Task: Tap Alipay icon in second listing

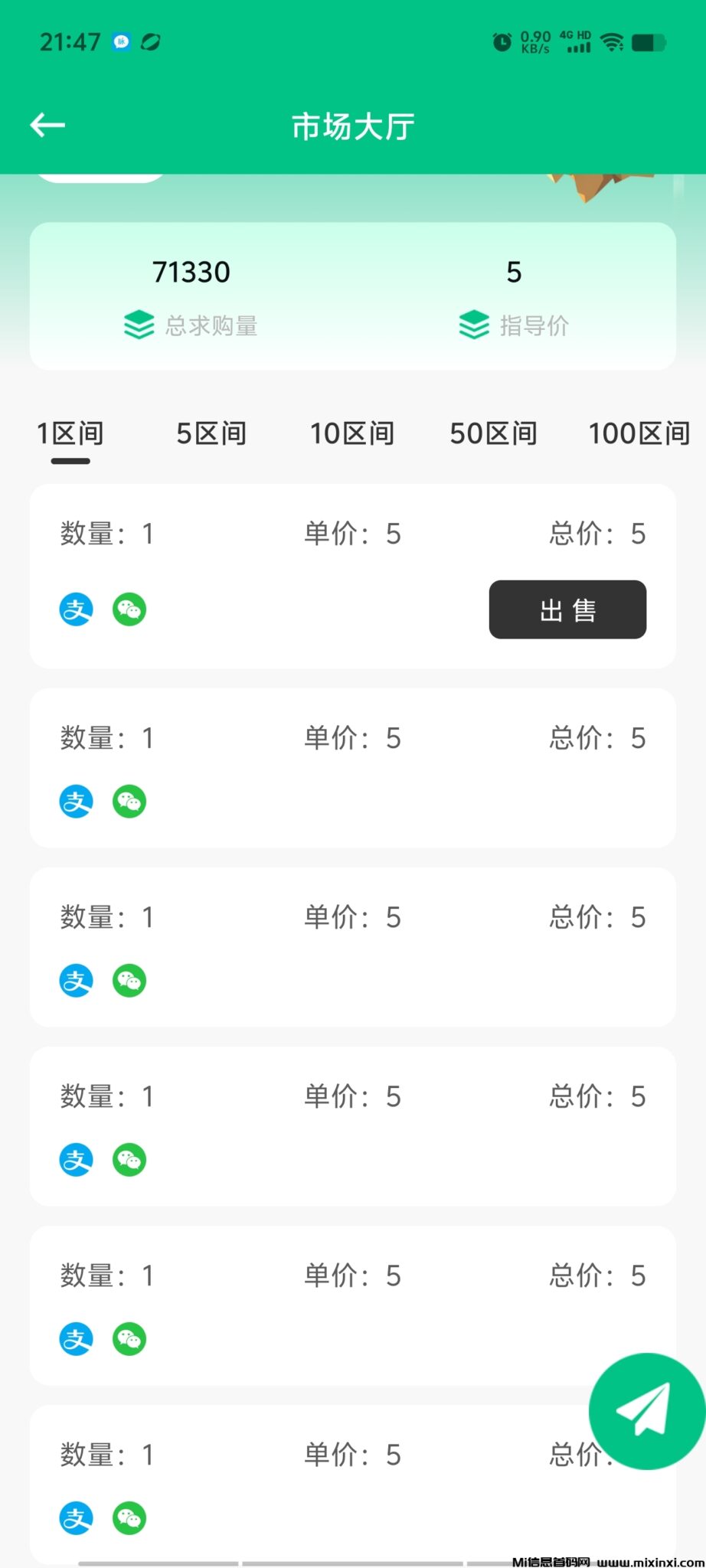Action: 76,802
